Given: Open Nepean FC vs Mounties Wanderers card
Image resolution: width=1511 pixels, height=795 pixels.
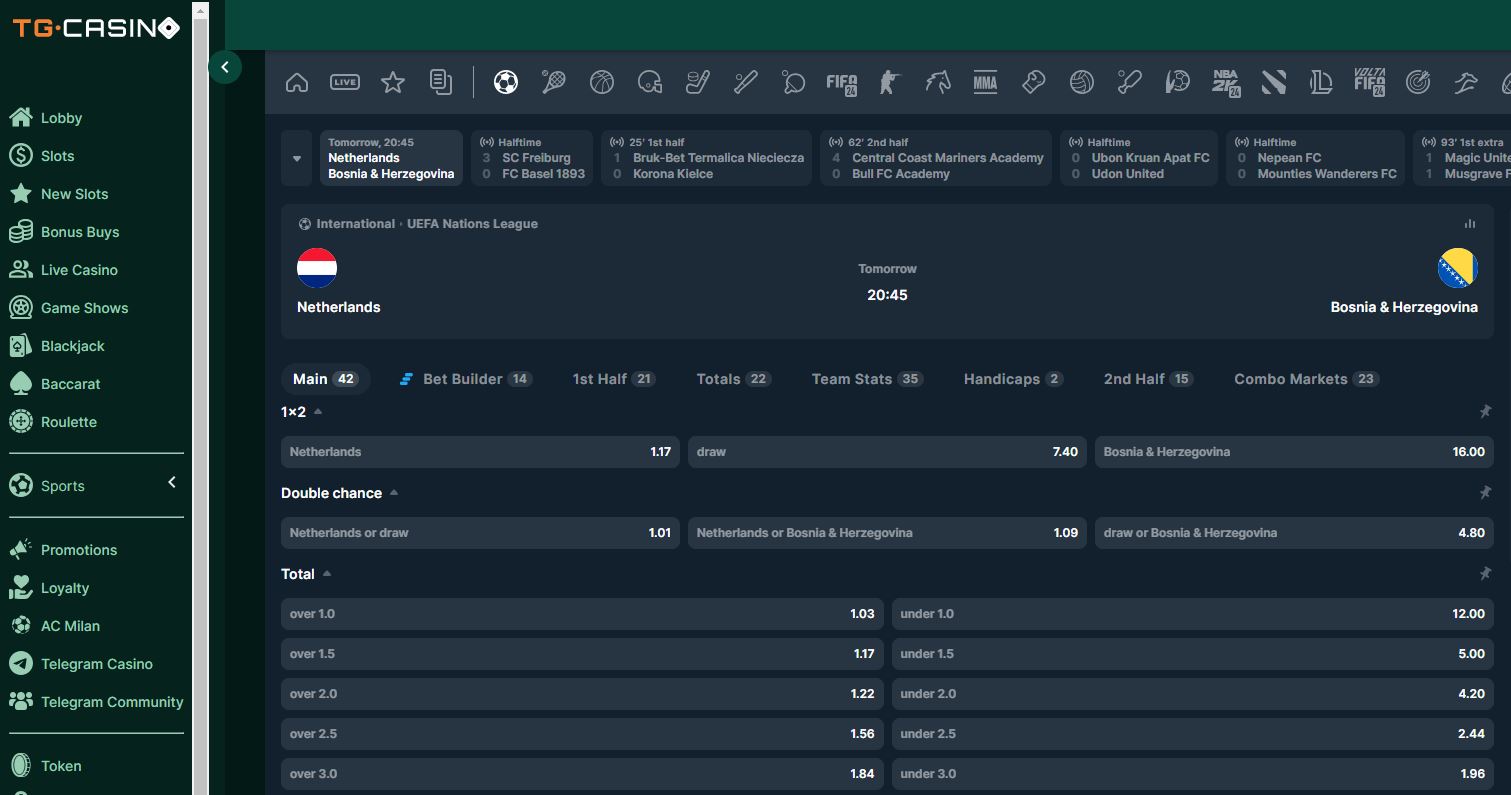Looking at the screenshot, I should point(1316,158).
